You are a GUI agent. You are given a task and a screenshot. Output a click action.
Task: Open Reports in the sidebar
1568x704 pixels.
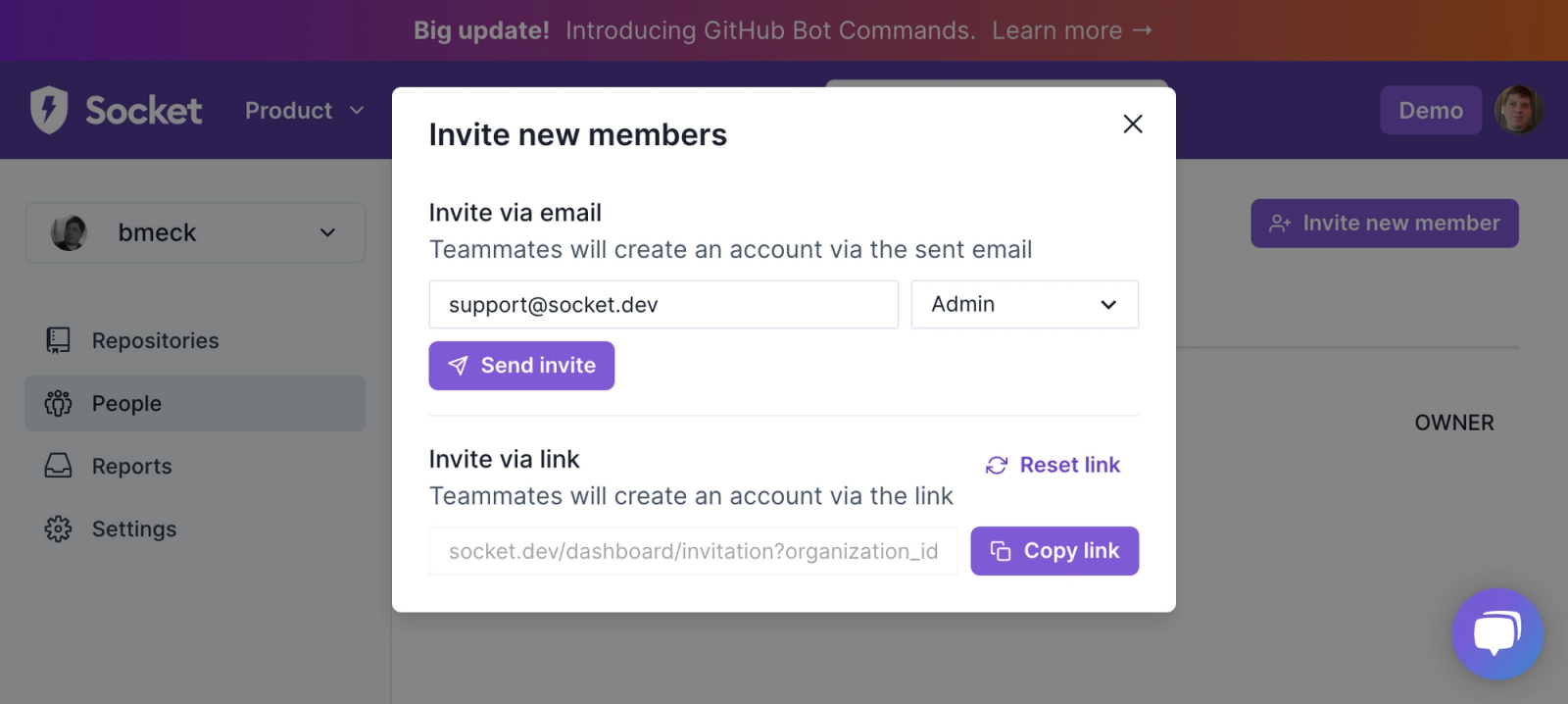[131, 466]
